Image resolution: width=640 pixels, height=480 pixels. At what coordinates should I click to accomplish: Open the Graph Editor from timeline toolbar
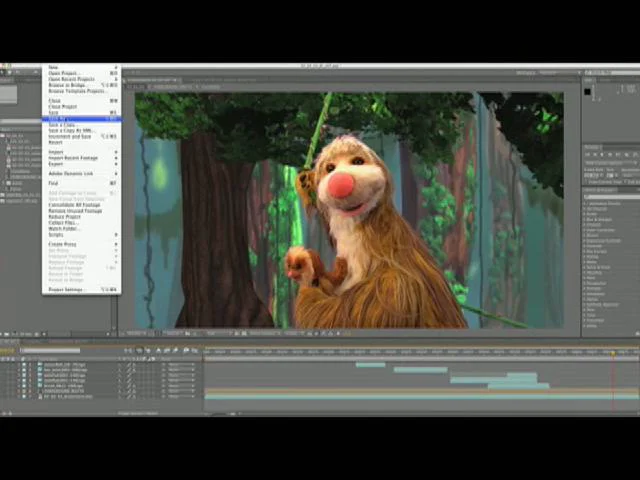click(x=195, y=350)
